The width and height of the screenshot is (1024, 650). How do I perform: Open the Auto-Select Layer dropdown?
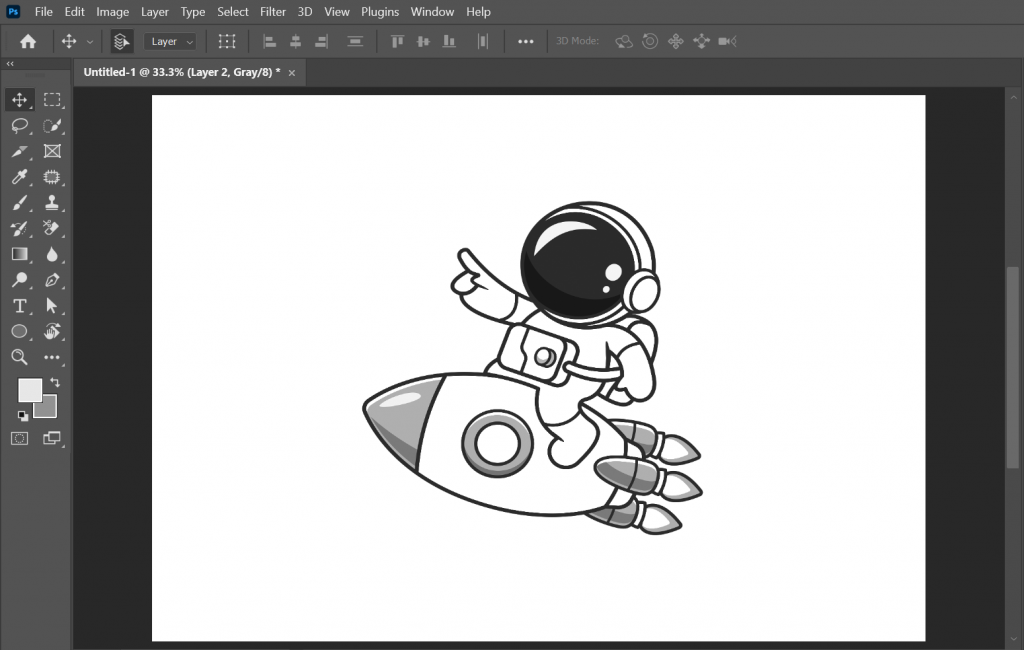170,41
